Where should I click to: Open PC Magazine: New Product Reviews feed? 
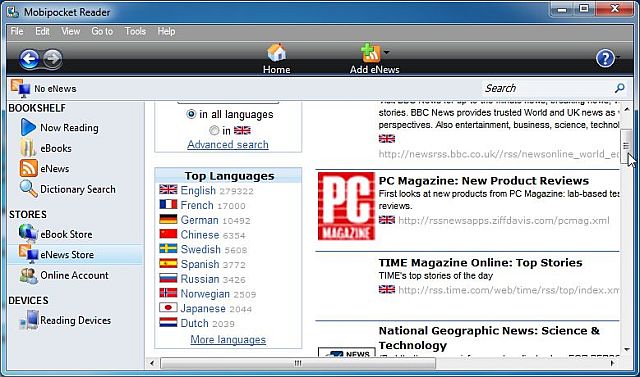[x=484, y=180]
